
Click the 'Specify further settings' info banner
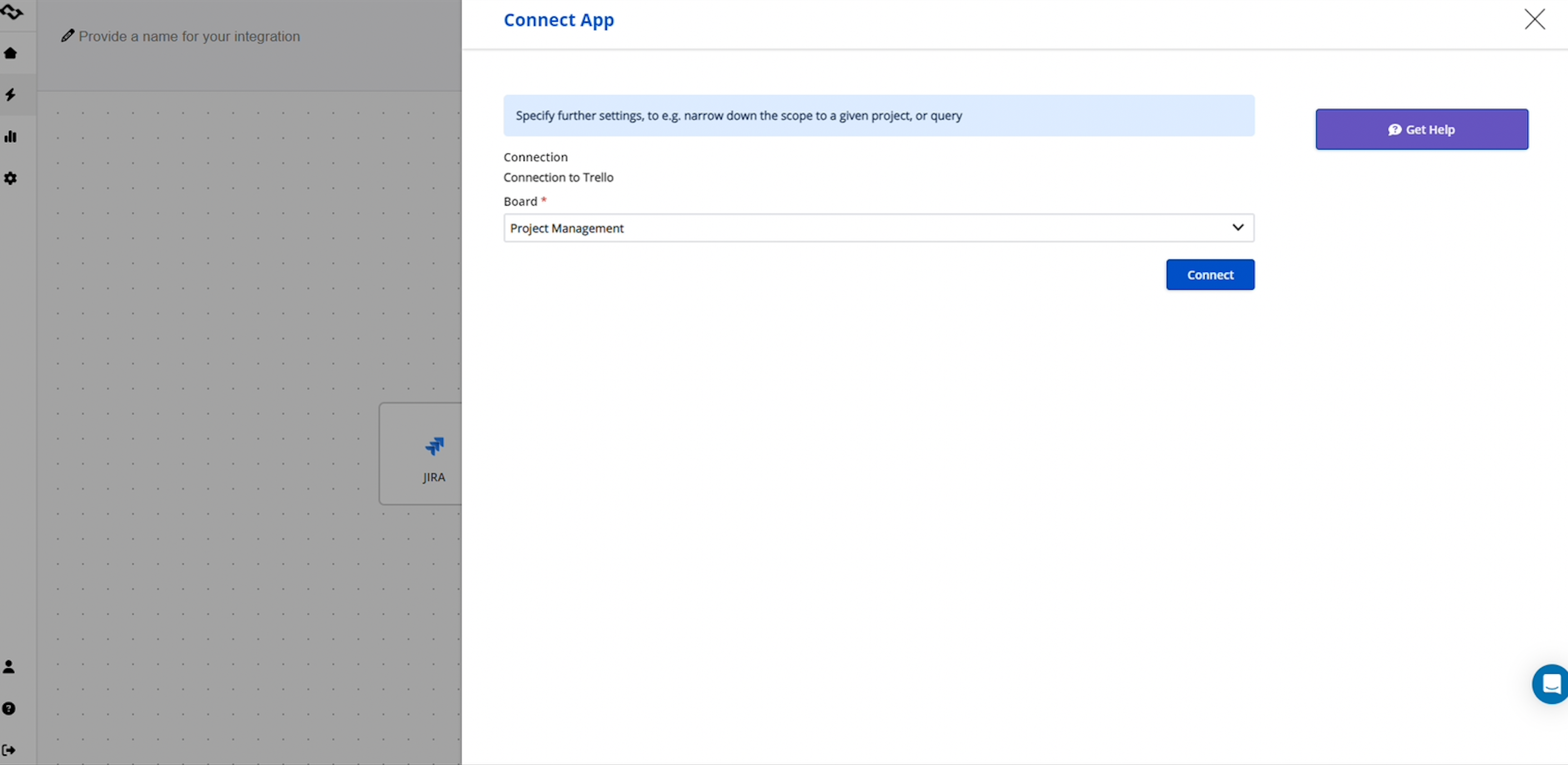[879, 115]
